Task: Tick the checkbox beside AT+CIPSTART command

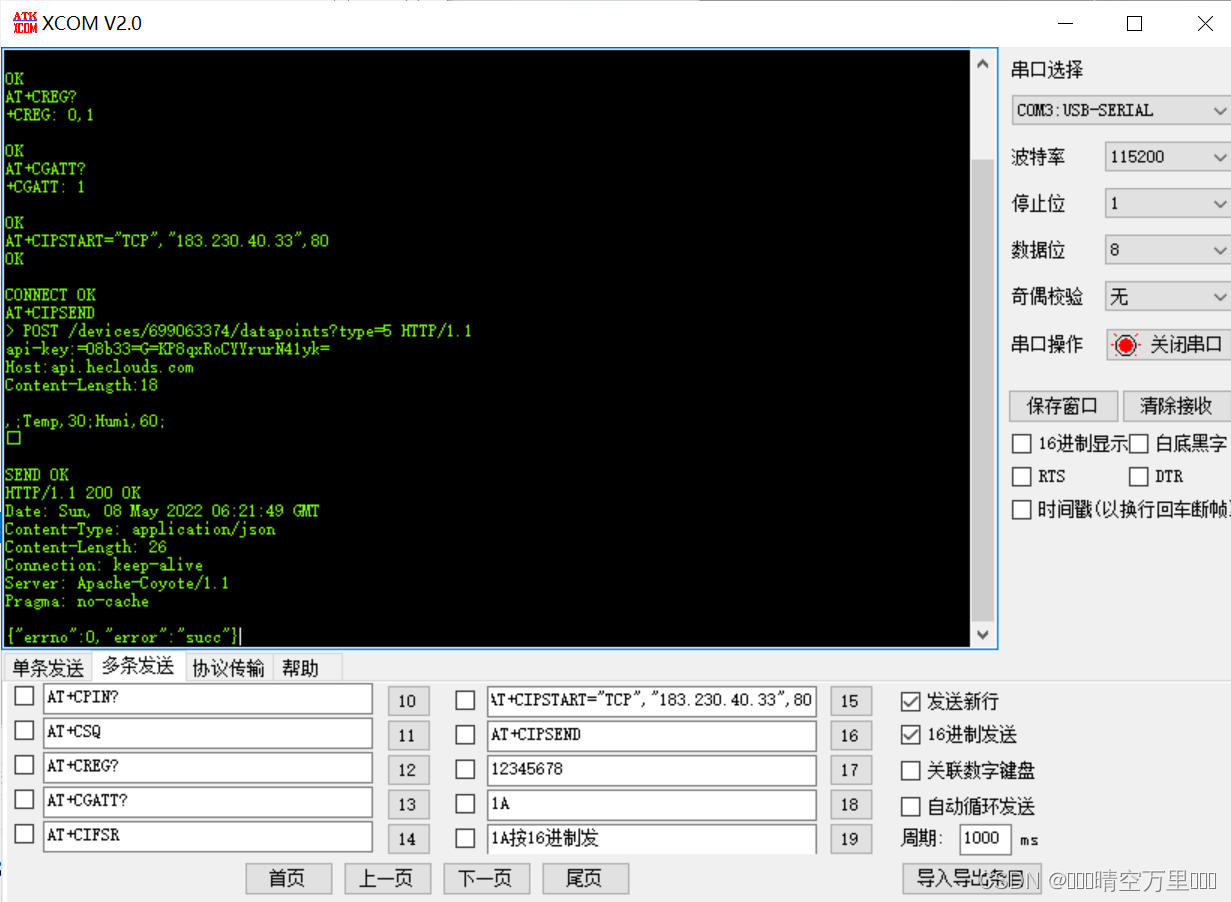Action: click(465, 700)
